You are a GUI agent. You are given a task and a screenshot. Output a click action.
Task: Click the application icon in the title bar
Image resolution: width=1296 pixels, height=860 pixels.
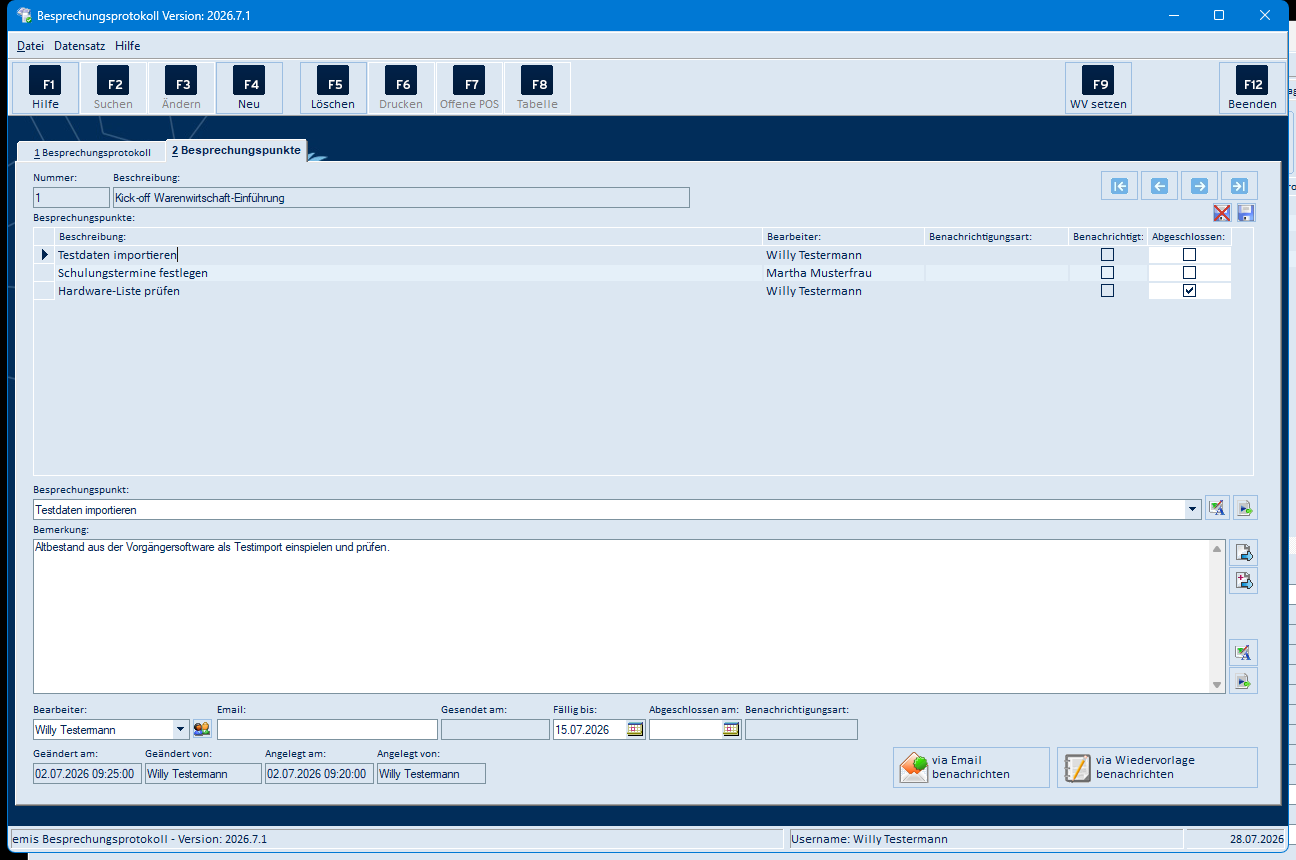pos(22,15)
